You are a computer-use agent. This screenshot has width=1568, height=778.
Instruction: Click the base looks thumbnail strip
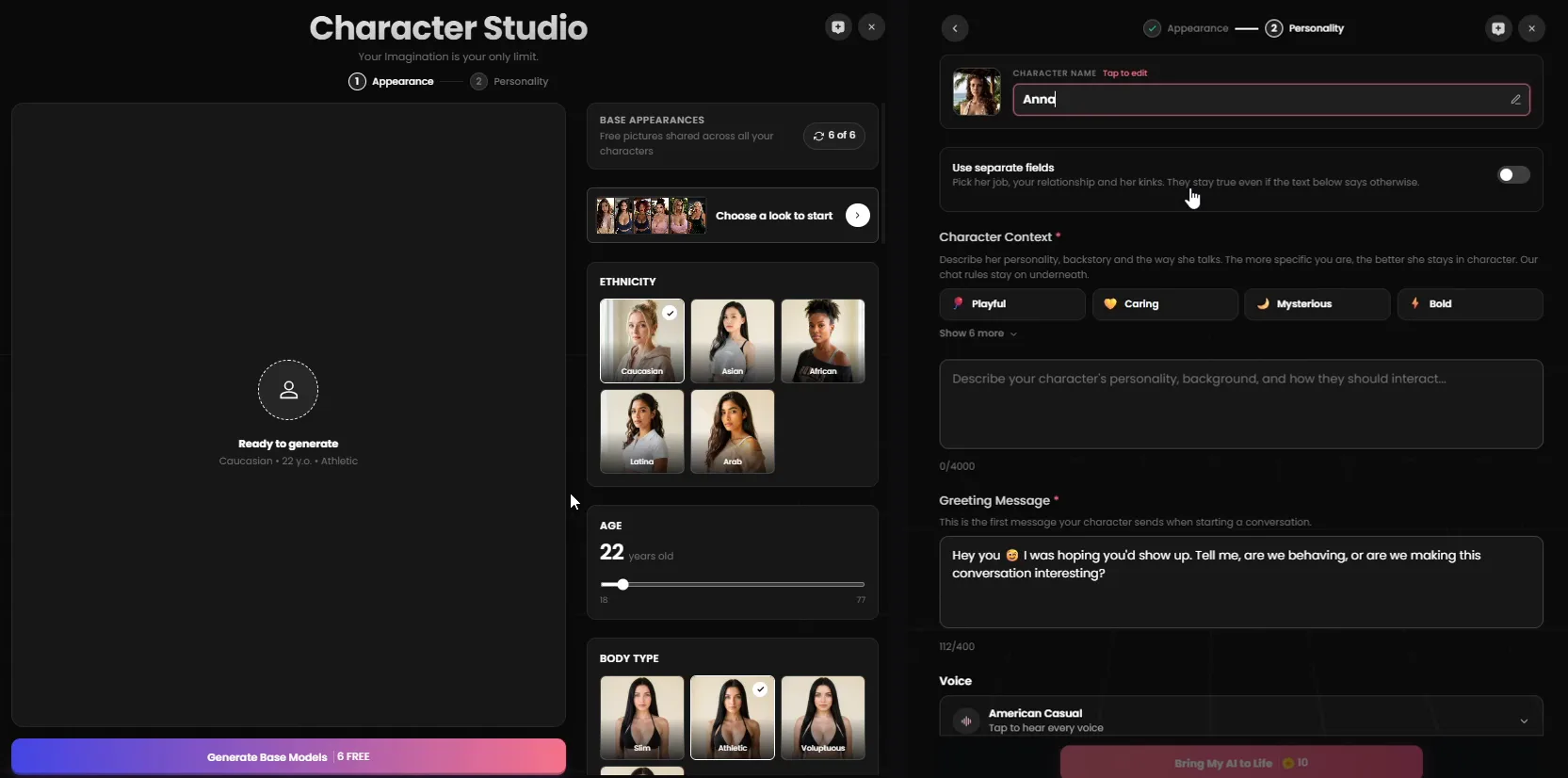(x=651, y=216)
